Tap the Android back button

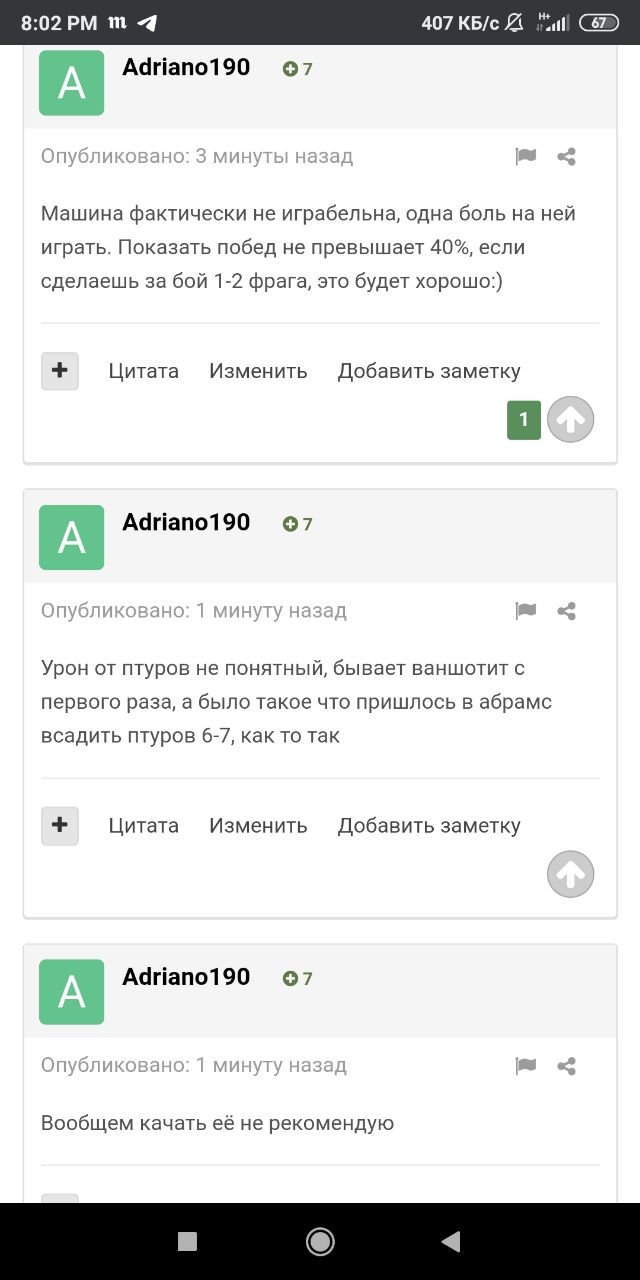pyautogui.click(x=450, y=1242)
